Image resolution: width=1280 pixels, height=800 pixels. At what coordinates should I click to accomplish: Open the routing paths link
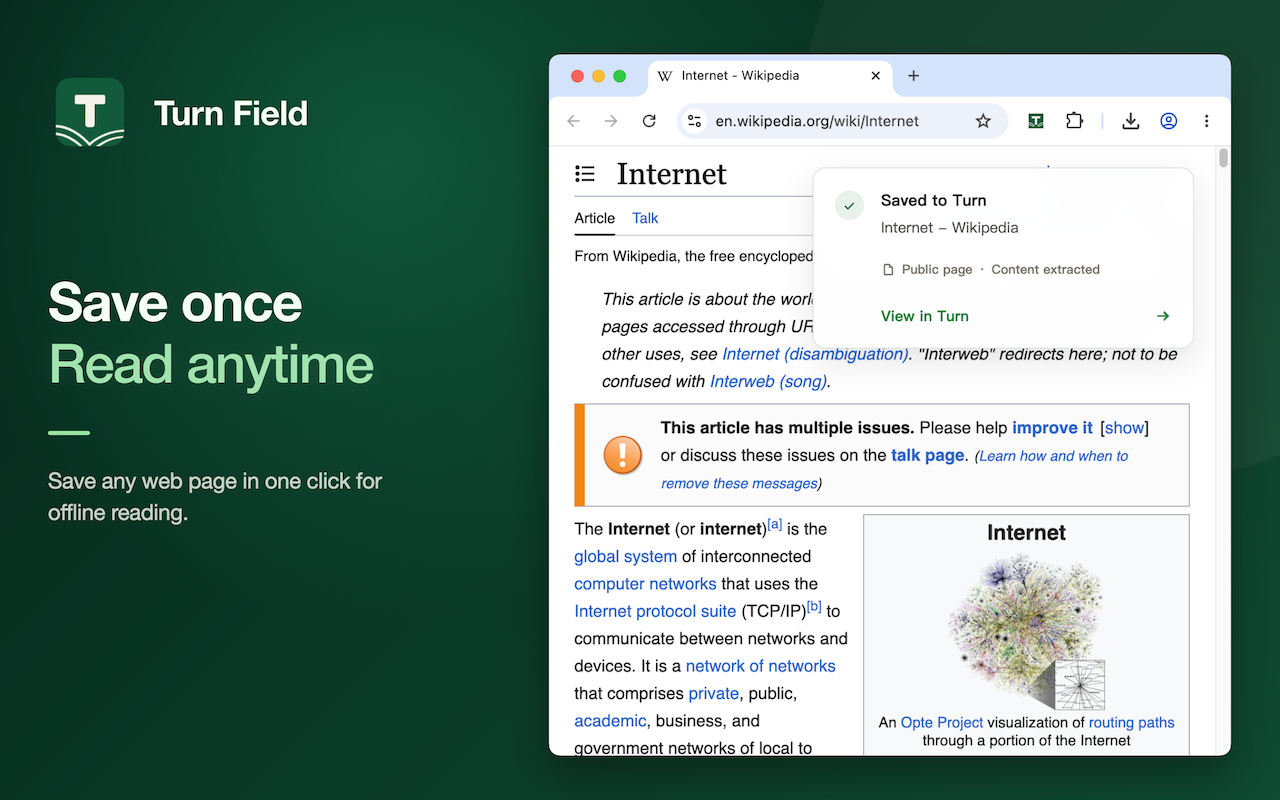(1131, 722)
